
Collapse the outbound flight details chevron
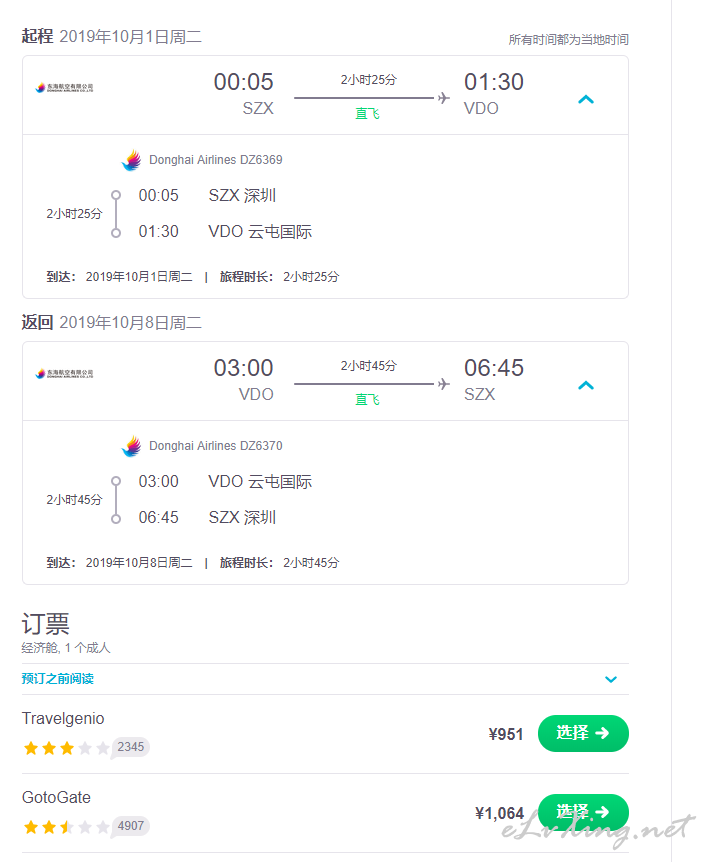pyautogui.click(x=586, y=99)
